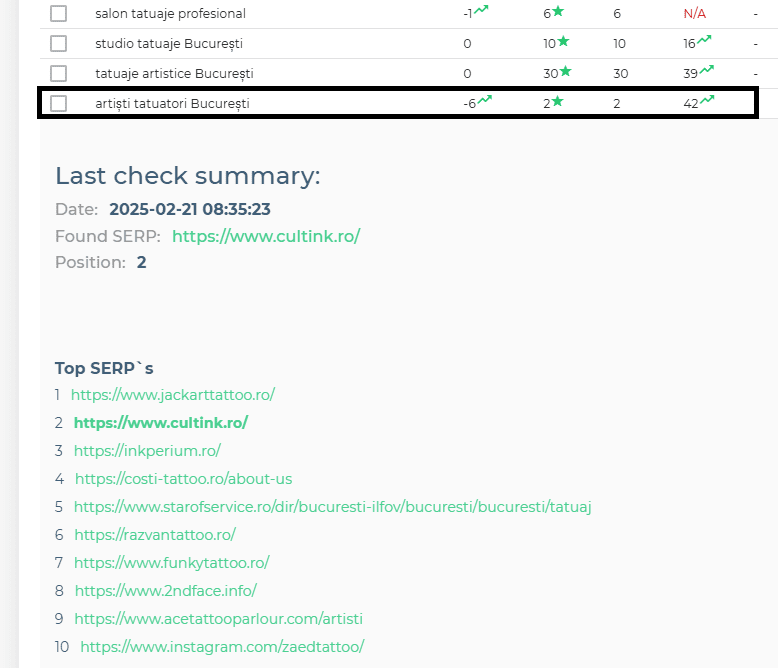Screen dimensions: 778x668
Task: Visit the inkperium.ro link
Action: [147, 451]
